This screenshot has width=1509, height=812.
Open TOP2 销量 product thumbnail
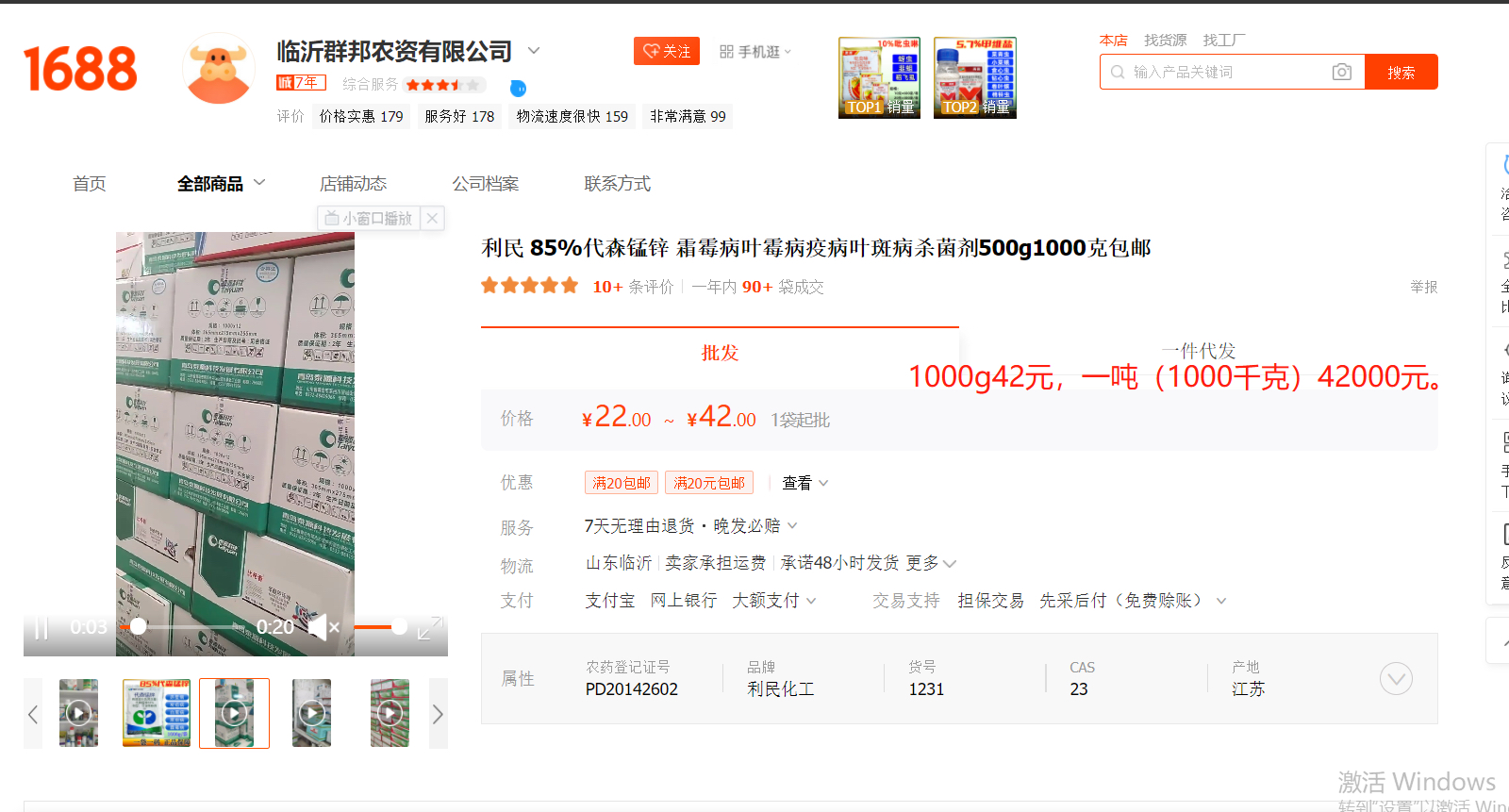974,77
